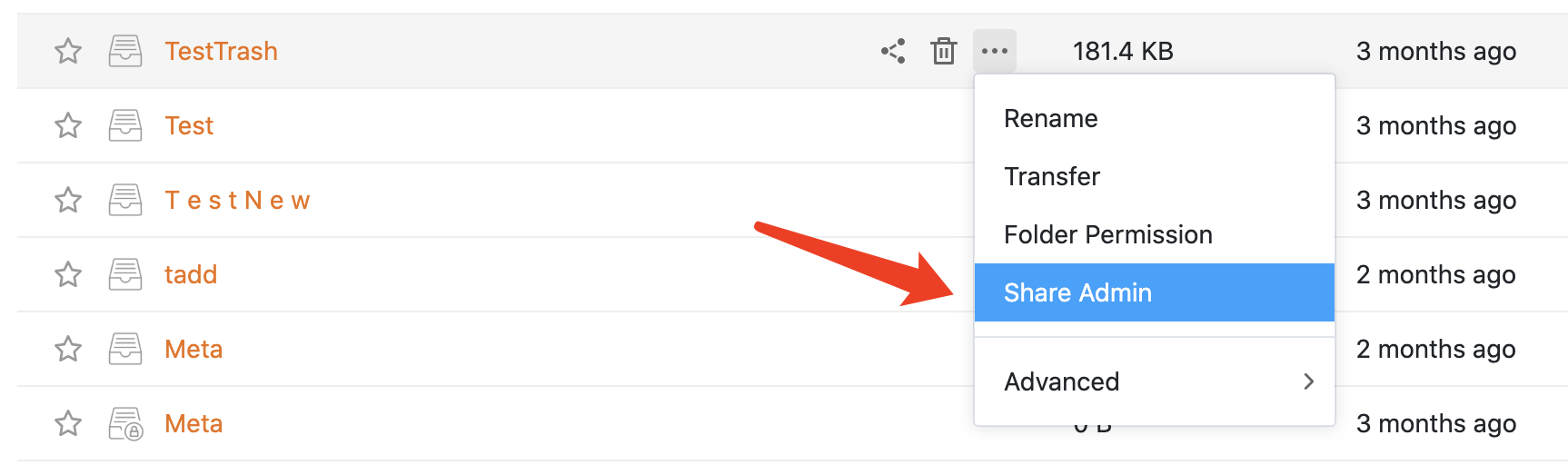Viewport: 1568px width, 465px height.
Task: Click the share icon for TestTrash
Action: point(893,51)
